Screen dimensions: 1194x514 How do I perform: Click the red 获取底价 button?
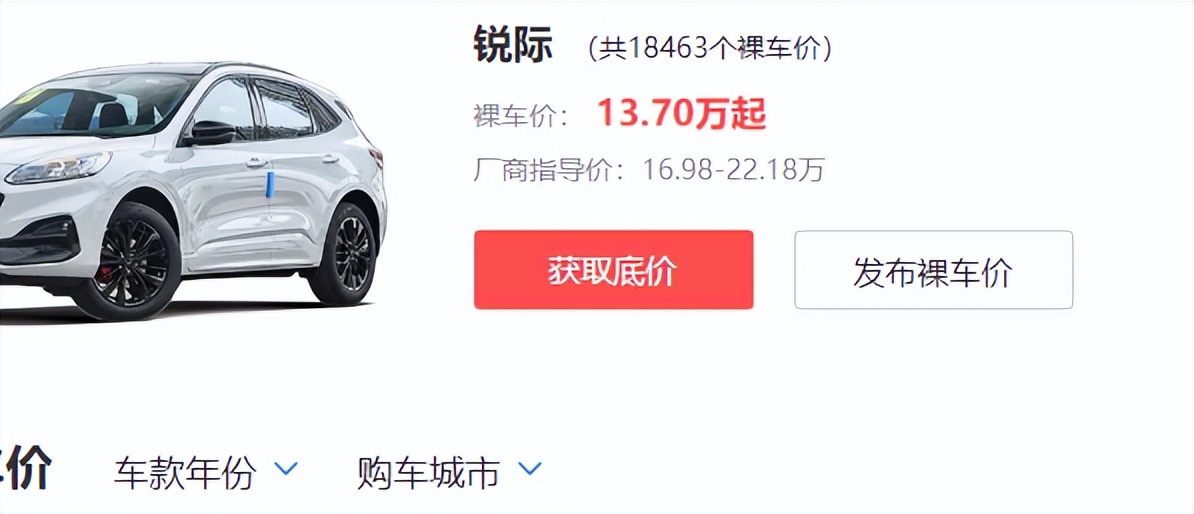tap(613, 270)
